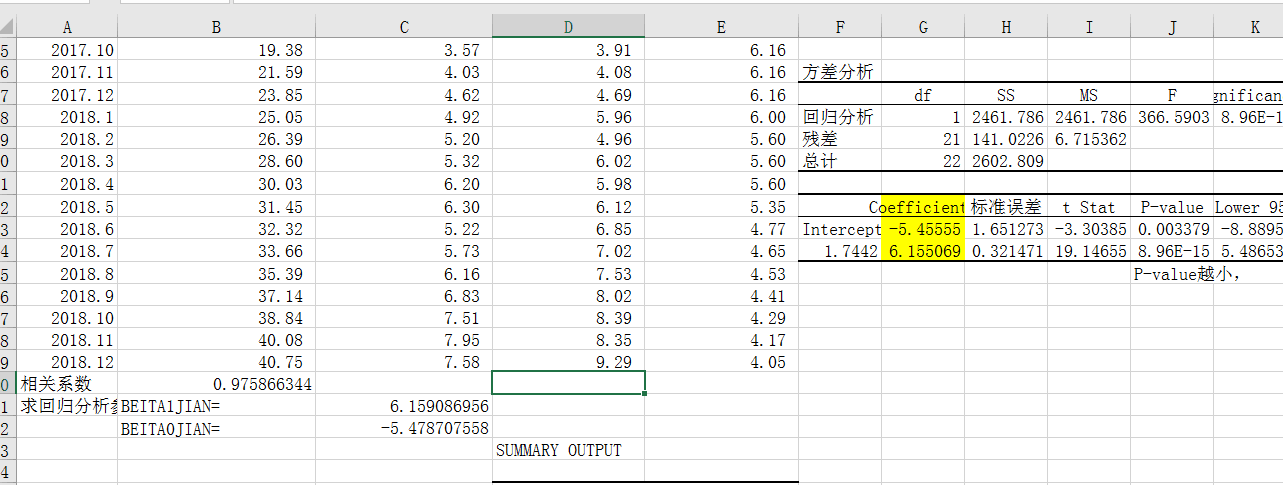Click the active empty cell in column D
Image resolution: width=1283 pixels, height=485 pixels.
click(568, 382)
